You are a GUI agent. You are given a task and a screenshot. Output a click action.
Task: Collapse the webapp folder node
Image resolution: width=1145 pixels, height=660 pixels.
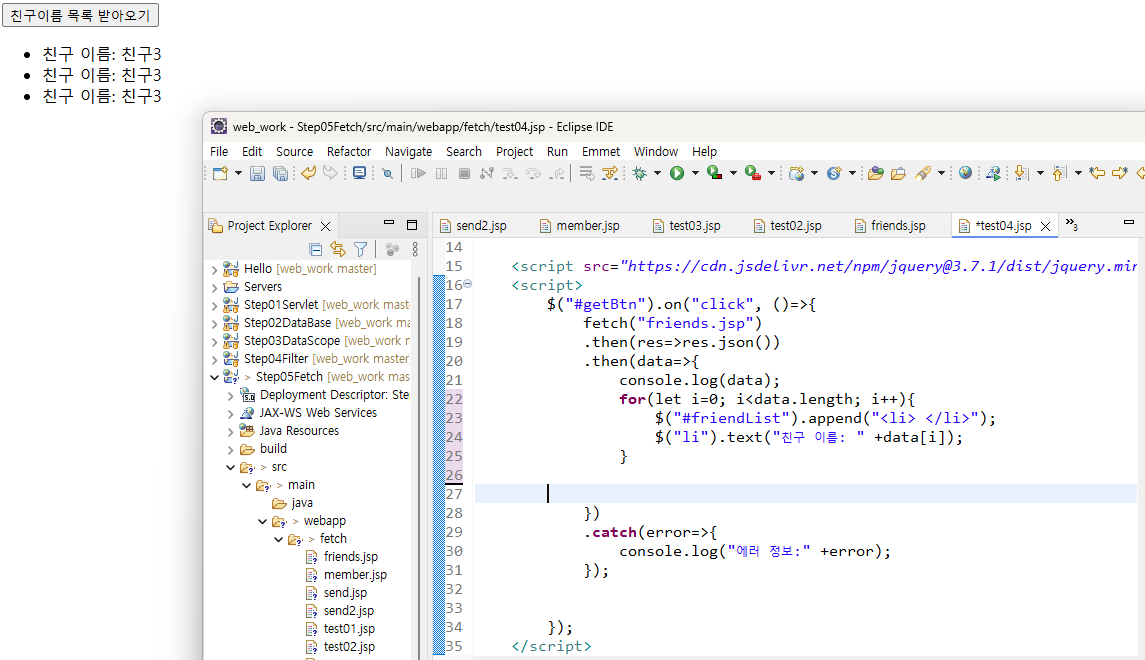pyautogui.click(x=262, y=521)
